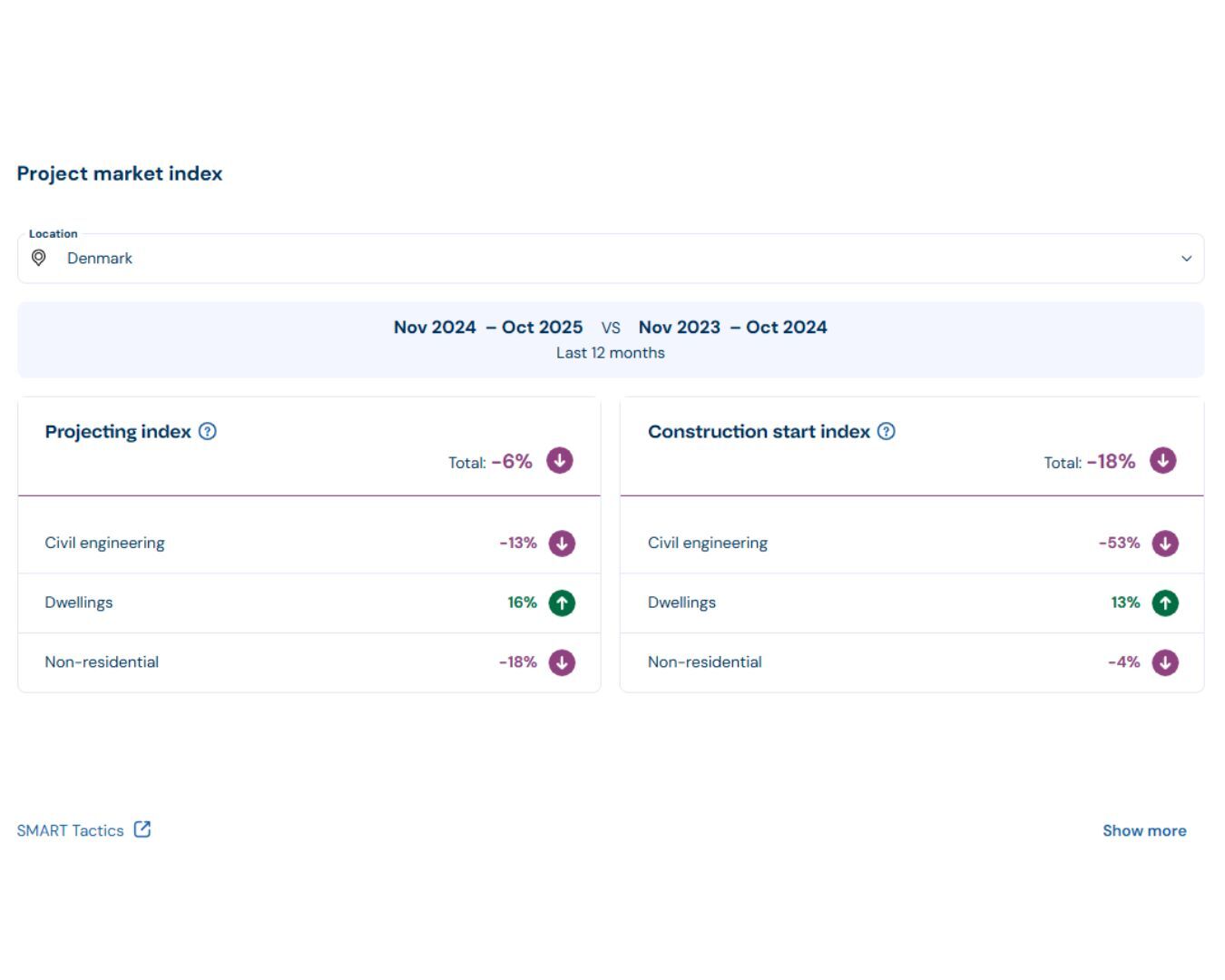Click Projecting Civil engineering down arrow icon
1225x980 pixels.
(x=562, y=544)
